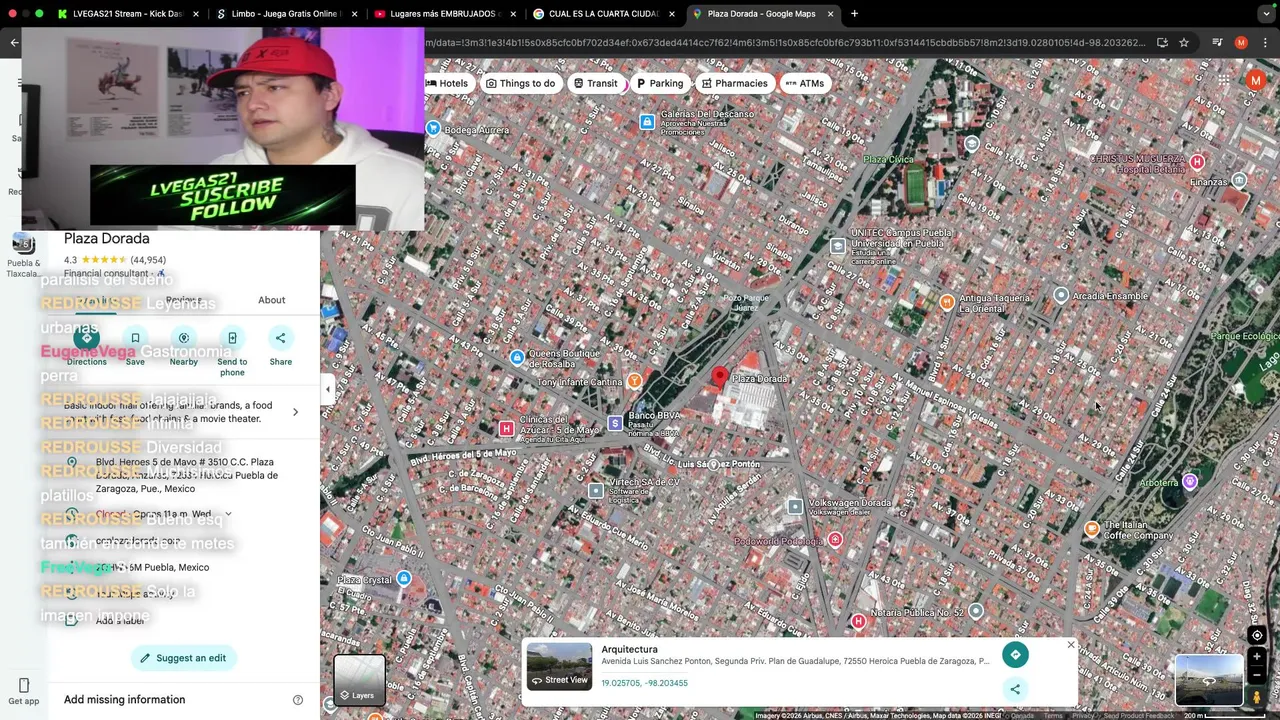Viewport: 1280px width, 720px height.
Task: Open Puebla & Tlaxcala recent item in sidebar
Action: 23,255
